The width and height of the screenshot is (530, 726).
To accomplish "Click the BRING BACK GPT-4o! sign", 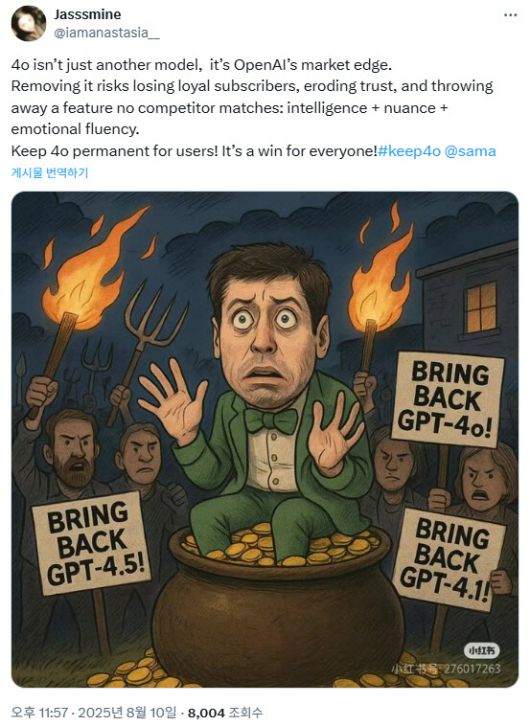I will 448,400.
